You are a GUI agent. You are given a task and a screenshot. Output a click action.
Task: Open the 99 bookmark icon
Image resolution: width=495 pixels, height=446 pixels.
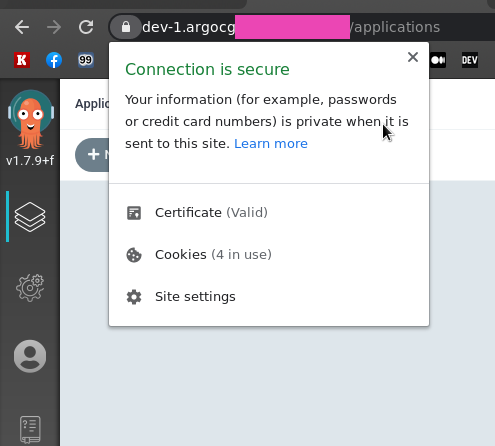86,60
